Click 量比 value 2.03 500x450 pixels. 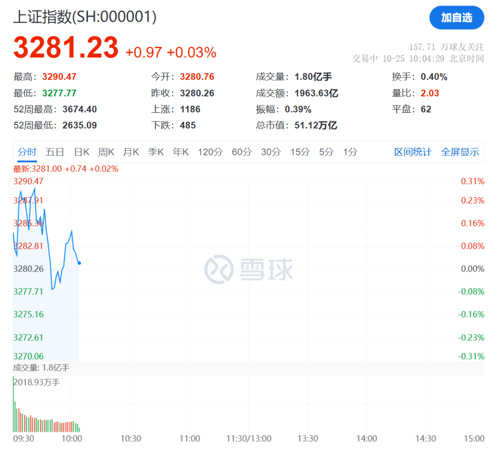[430, 93]
